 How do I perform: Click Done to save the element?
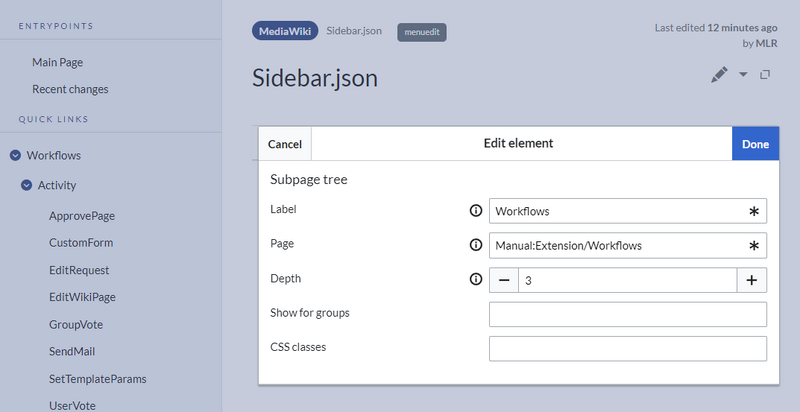[x=755, y=144]
